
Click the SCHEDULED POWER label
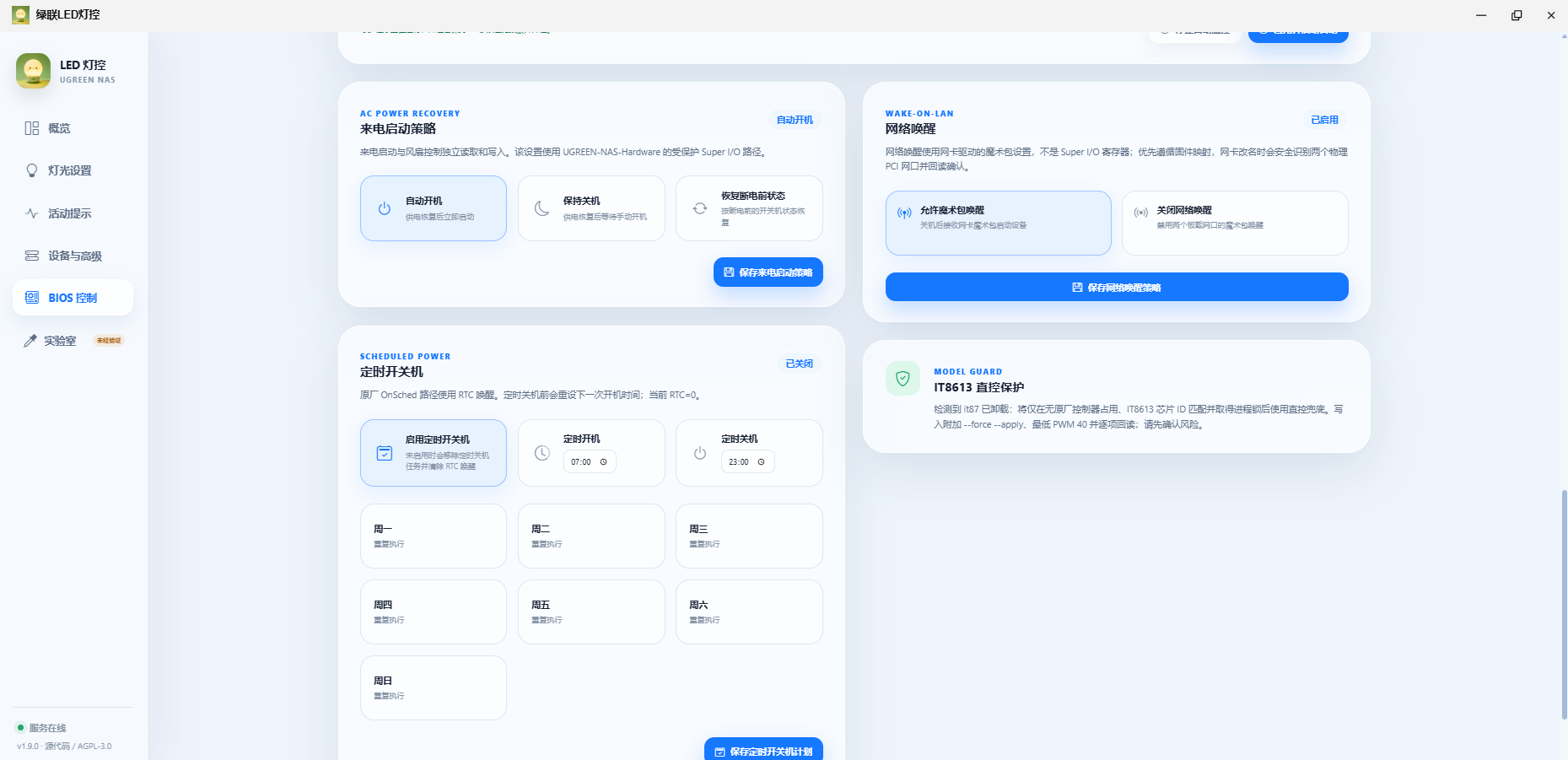[405, 357]
